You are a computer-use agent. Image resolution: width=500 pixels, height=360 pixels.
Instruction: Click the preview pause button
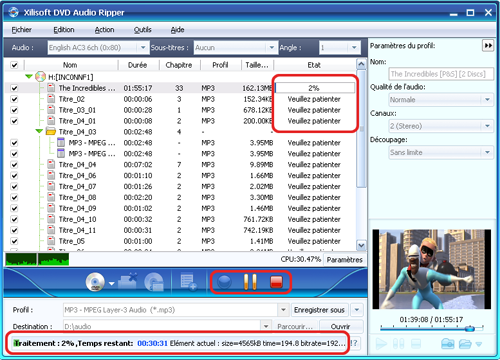coord(398,343)
